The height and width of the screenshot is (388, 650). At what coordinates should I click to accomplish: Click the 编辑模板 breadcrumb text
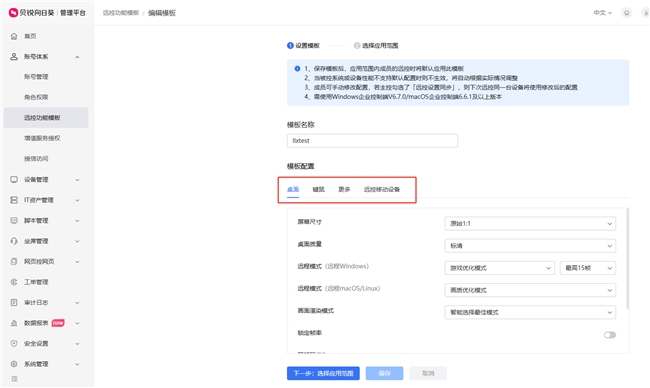162,13
